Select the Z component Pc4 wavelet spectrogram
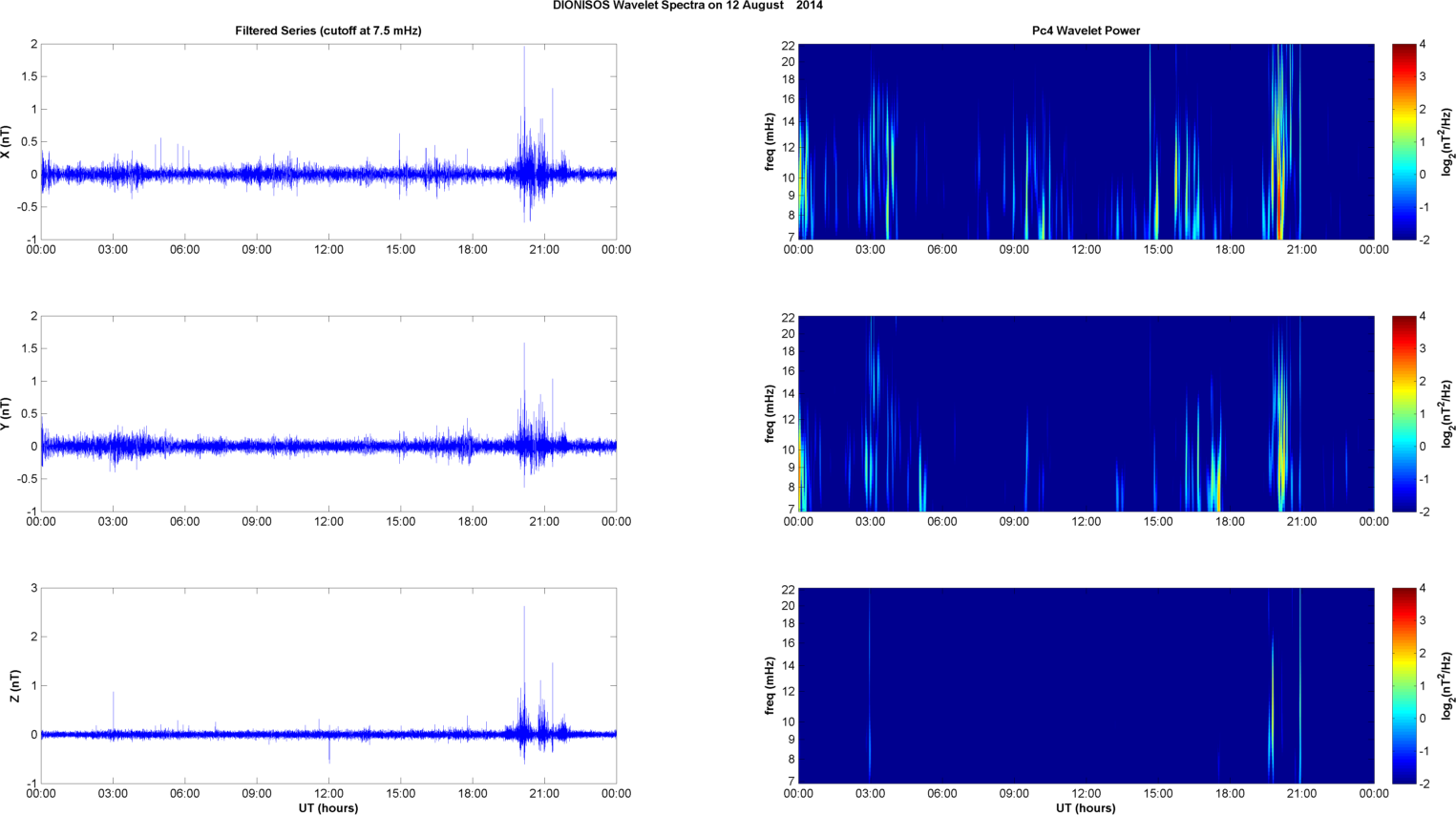Image resolution: width=1456 pixels, height=815 pixels. pyautogui.click(x=1086, y=685)
